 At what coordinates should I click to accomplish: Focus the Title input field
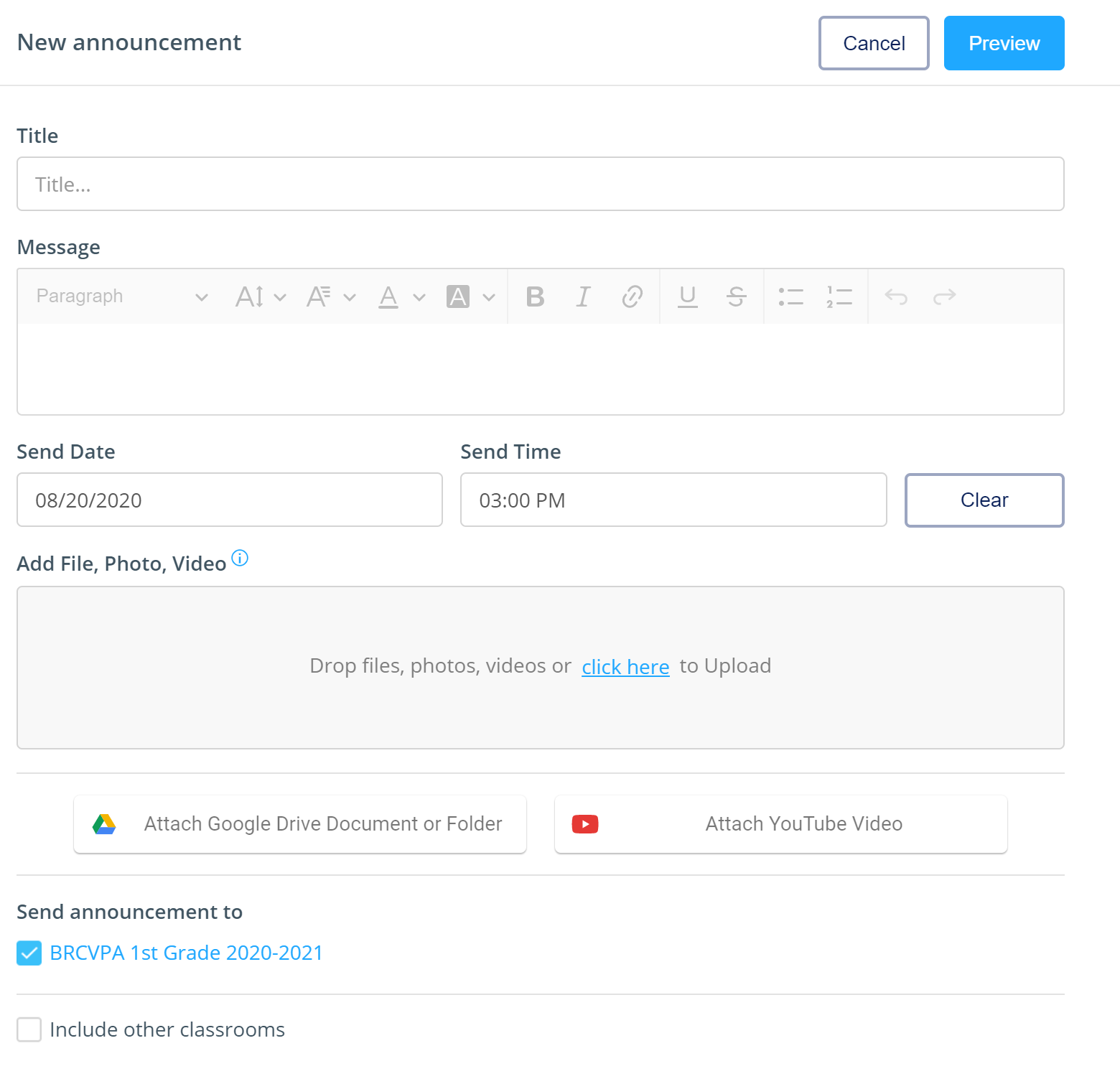tap(541, 184)
